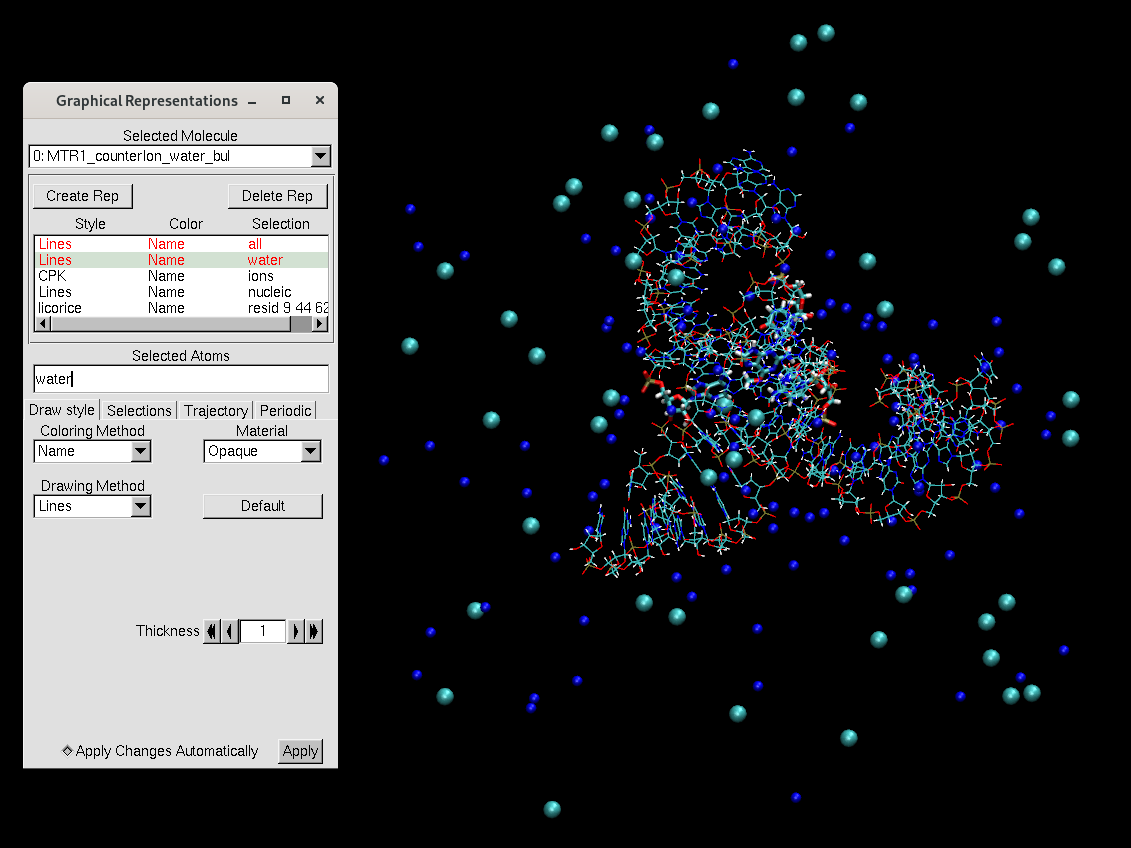The width and height of the screenshot is (1131, 848).
Task: Select the CPK ions representation
Action: click(x=180, y=276)
